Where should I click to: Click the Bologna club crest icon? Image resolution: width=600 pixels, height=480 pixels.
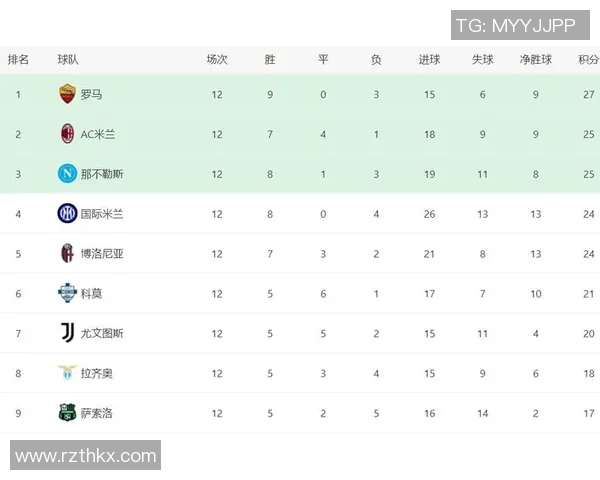[67, 253]
